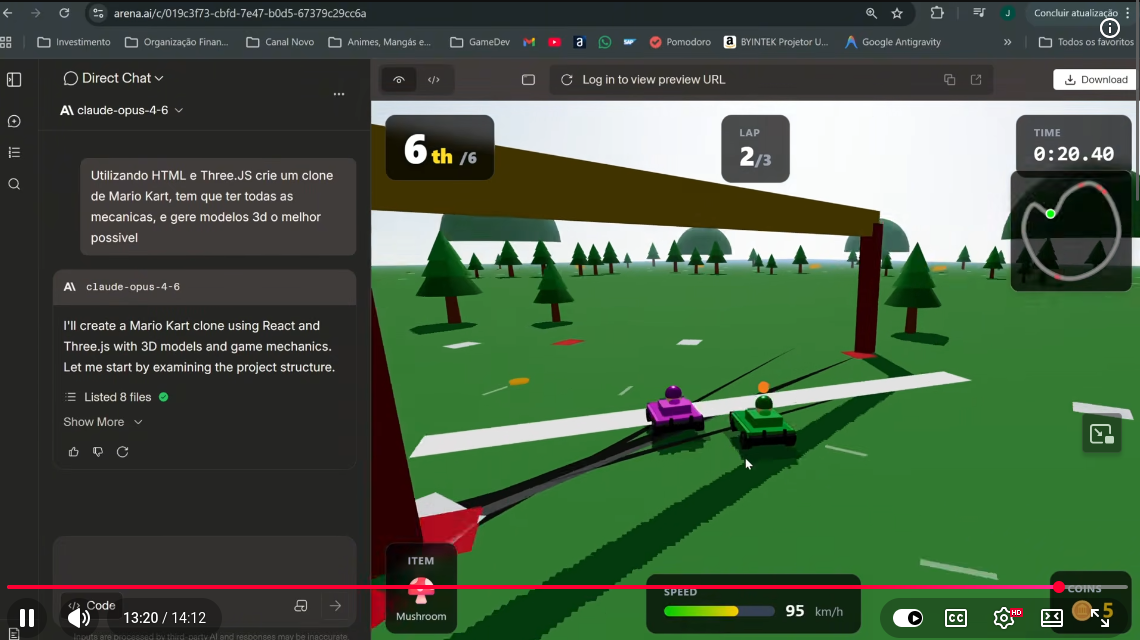Viewport: 1140px width, 640px height.
Task: Open the browser extensions puzzle icon
Action: [x=937, y=13]
